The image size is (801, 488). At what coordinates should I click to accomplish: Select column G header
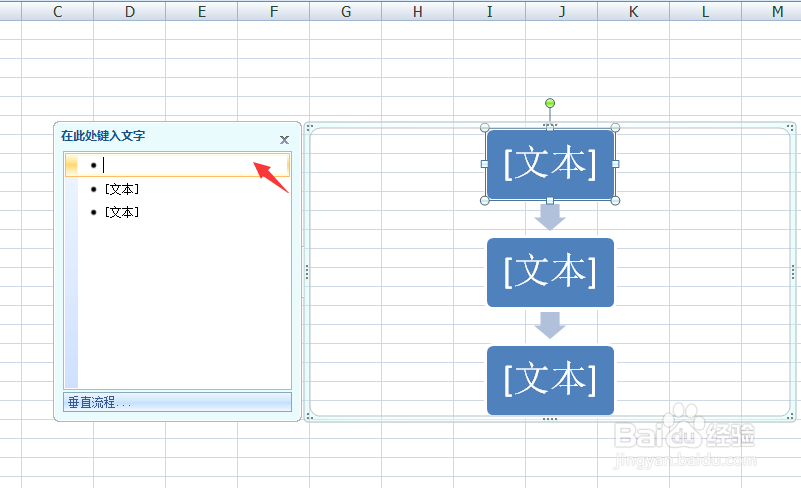click(x=345, y=11)
